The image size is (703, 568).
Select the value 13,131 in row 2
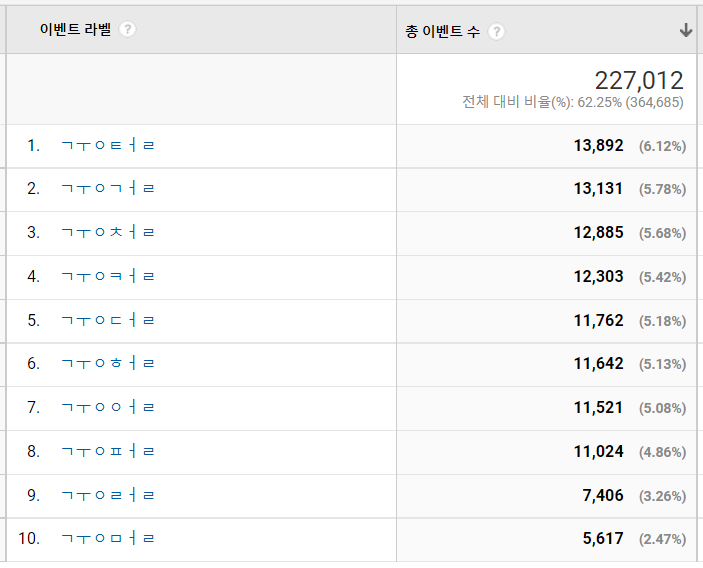[599, 188]
